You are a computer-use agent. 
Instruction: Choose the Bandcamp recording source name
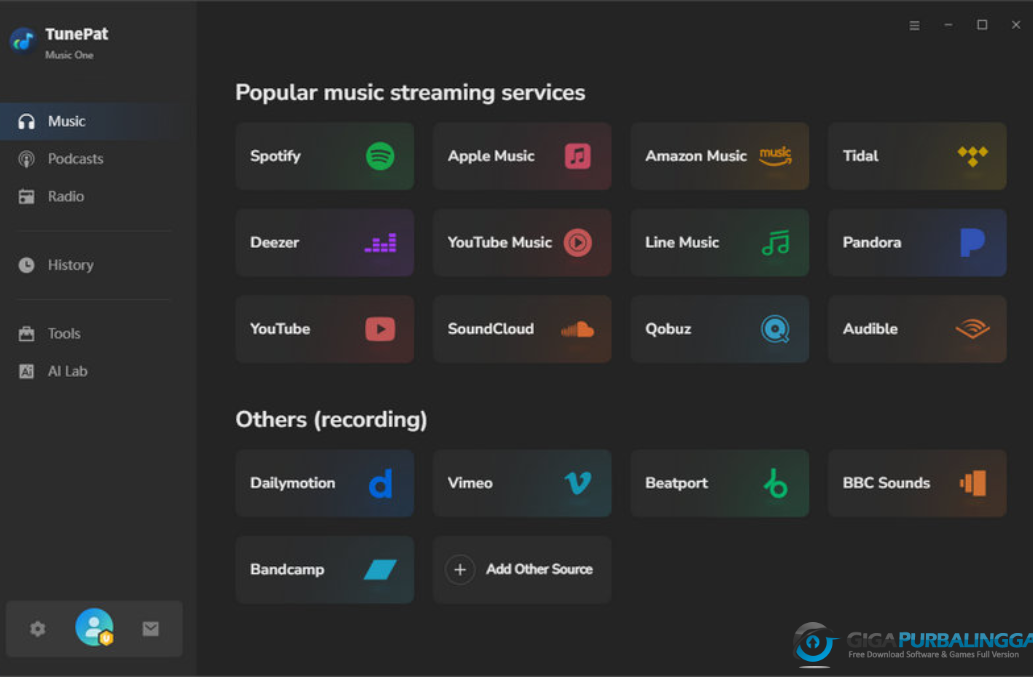click(x=287, y=570)
